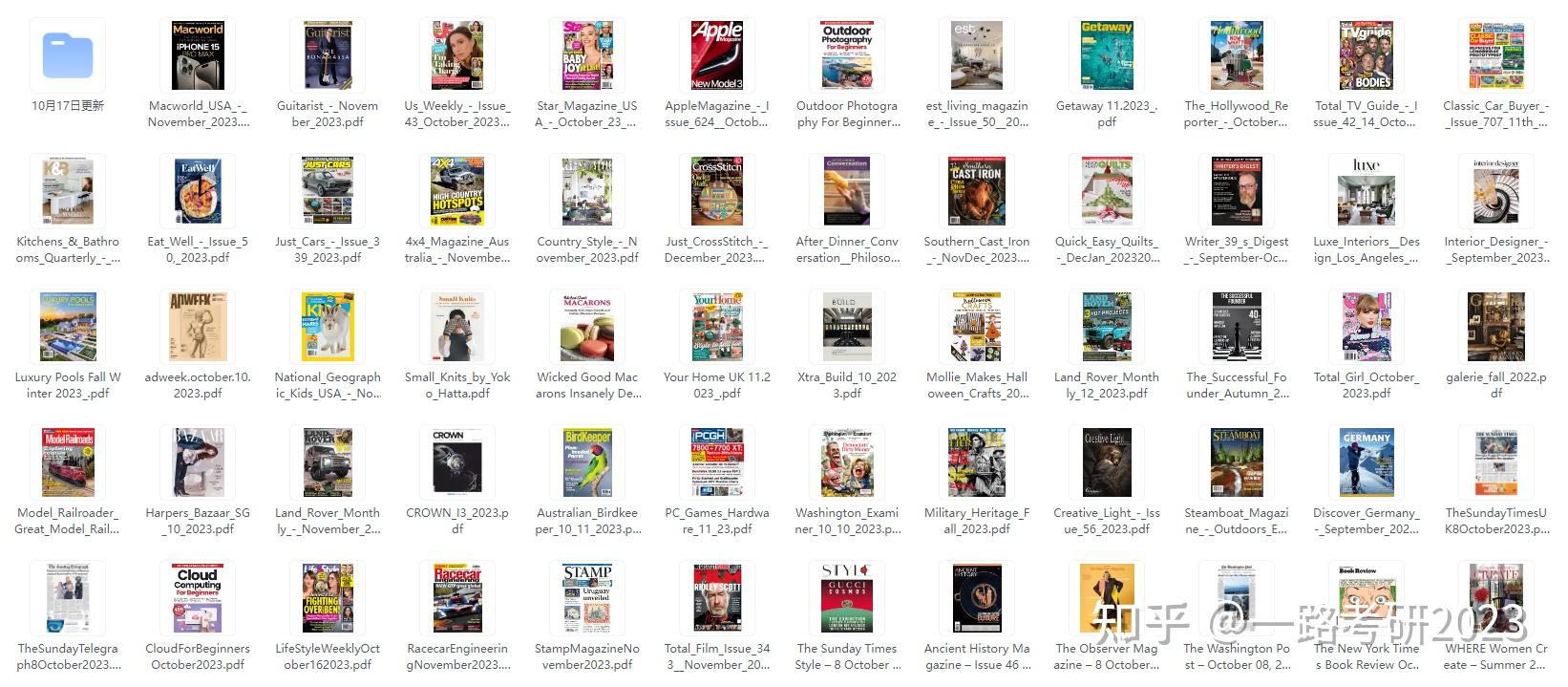Select The Sunday Times Style cover
Viewport: 1568px width, 687px height.
tap(847, 598)
